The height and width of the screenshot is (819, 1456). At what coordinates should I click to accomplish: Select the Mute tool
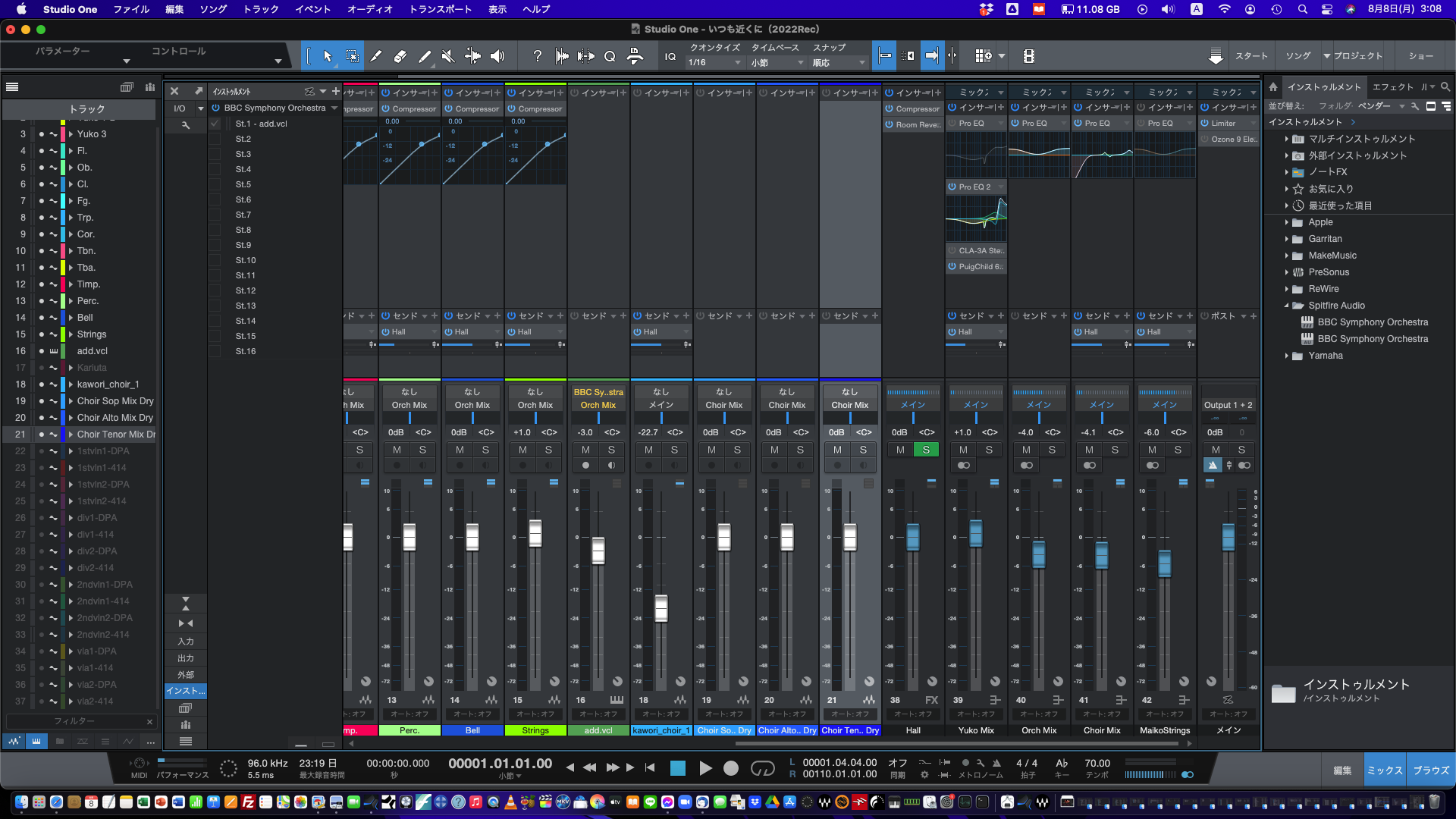[448, 56]
